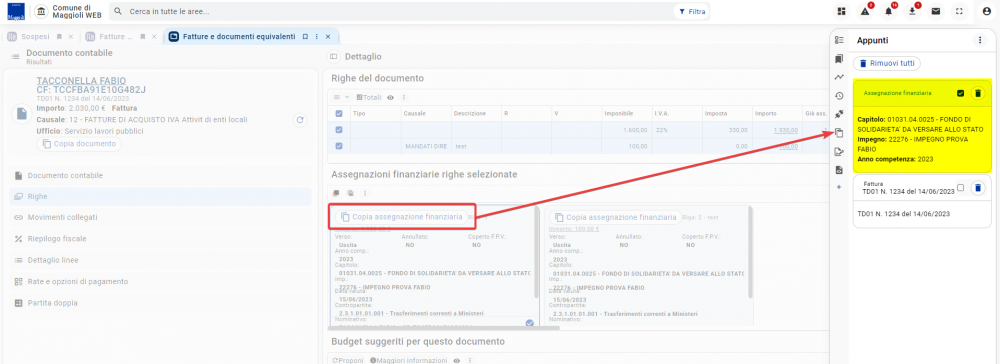Check the Fattura TD01 note checkbox
This screenshot has height=364, width=1000.
coord(960,187)
